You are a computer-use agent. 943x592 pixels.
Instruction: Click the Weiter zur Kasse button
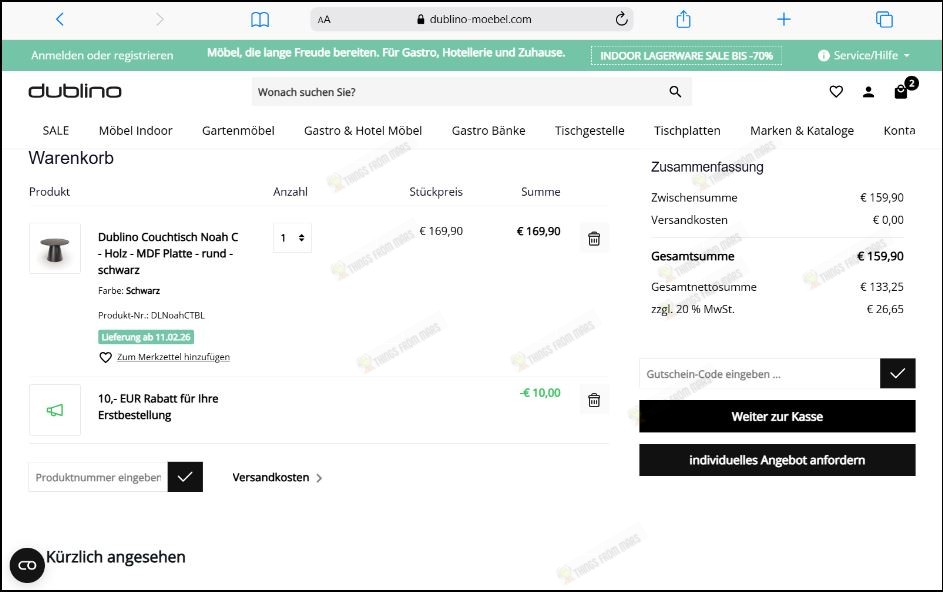777,416
